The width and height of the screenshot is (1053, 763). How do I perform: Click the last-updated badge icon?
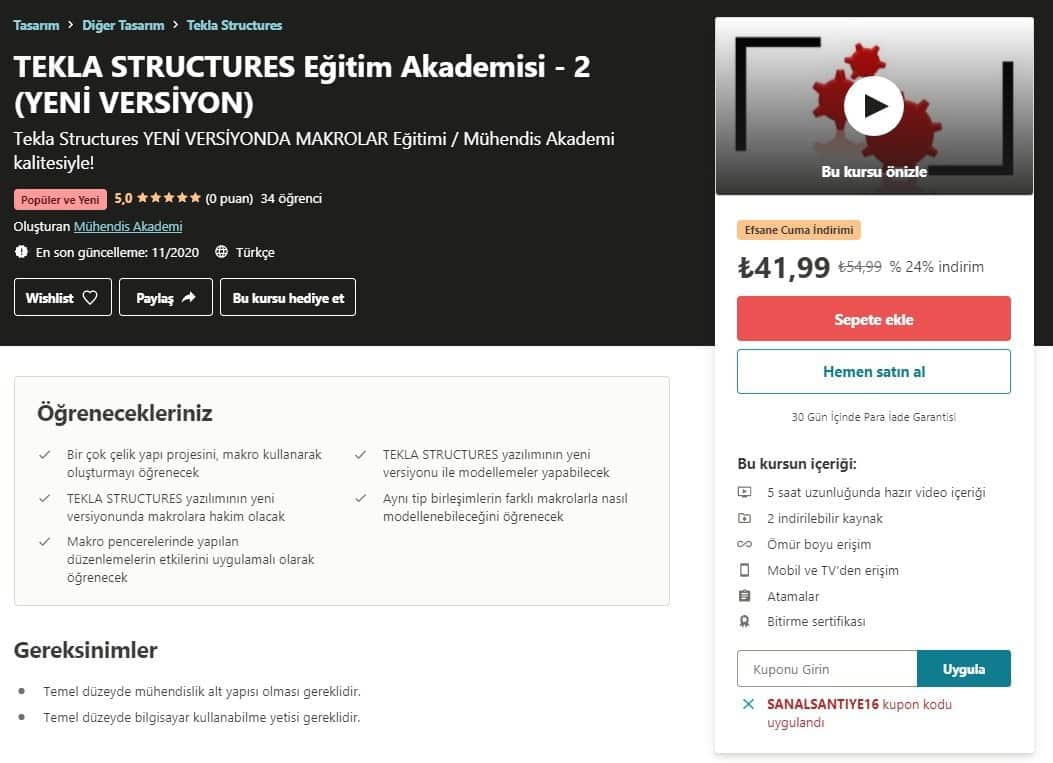tap(22, 252)
